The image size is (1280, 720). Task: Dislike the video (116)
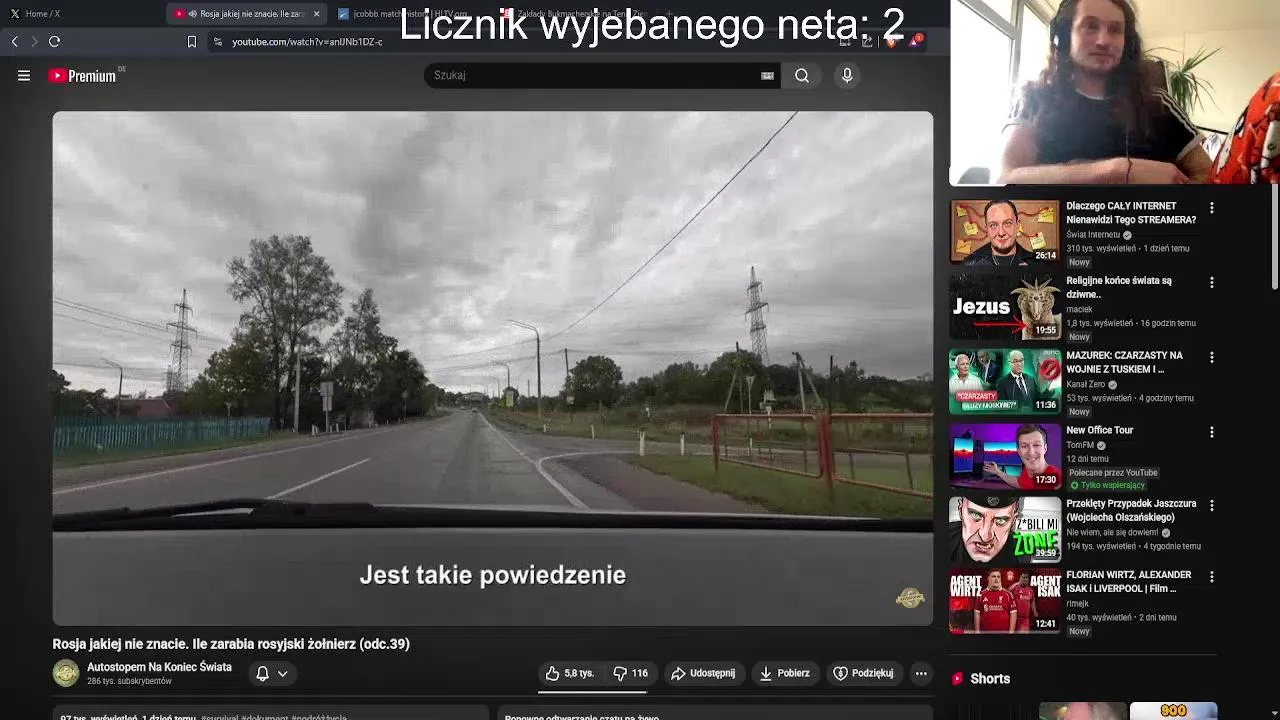click(x=631, y=673)
